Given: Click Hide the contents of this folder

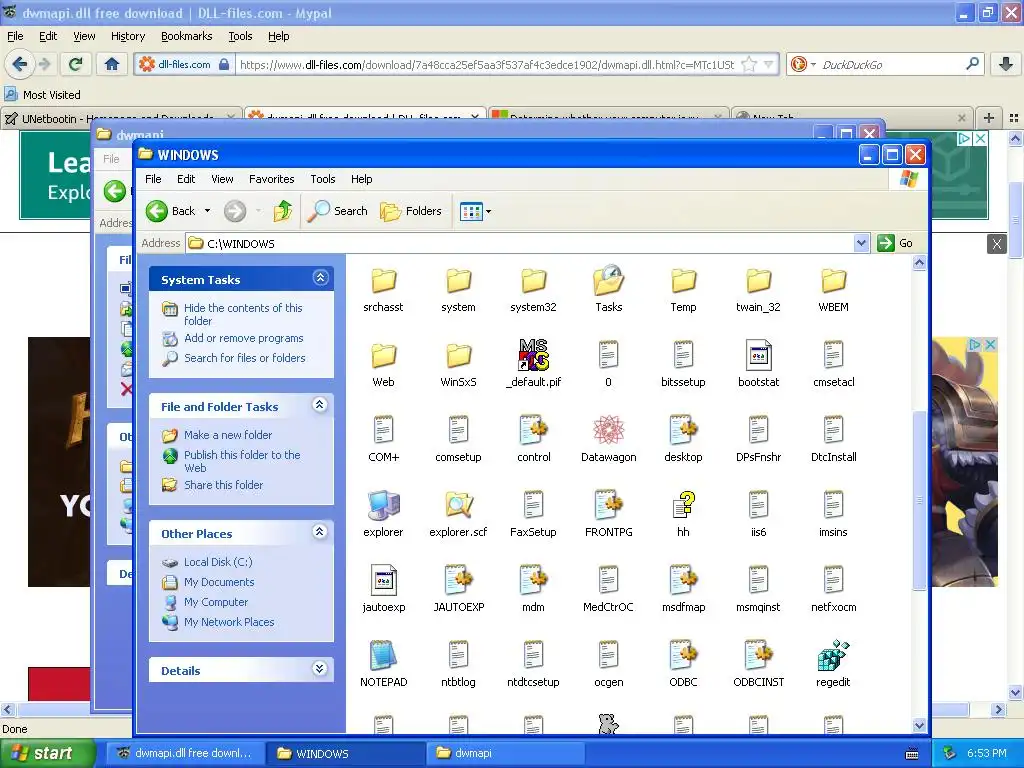Looking at the screenshot, I should [243, 314].
